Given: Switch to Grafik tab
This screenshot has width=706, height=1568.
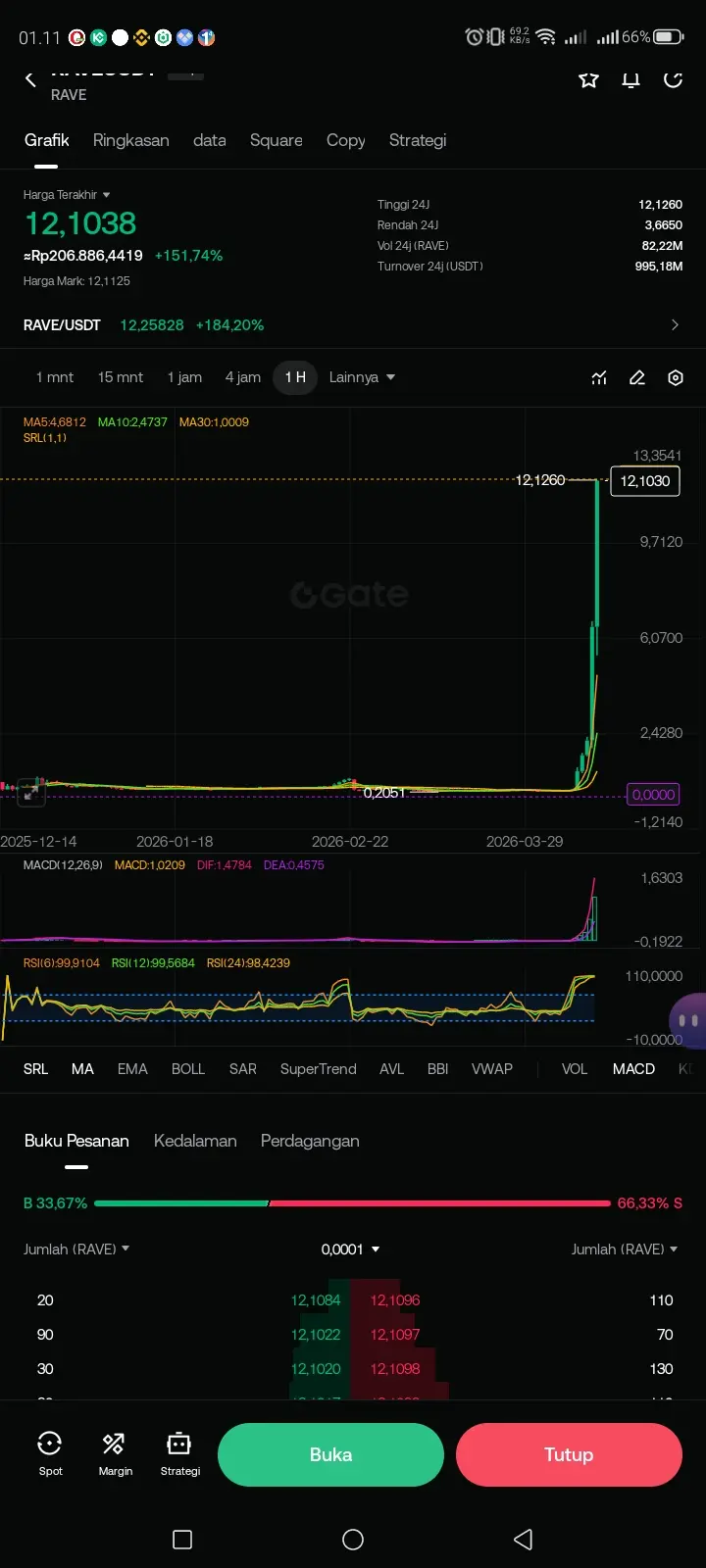Looking at the screenshot, I should [x=46, y=140].
